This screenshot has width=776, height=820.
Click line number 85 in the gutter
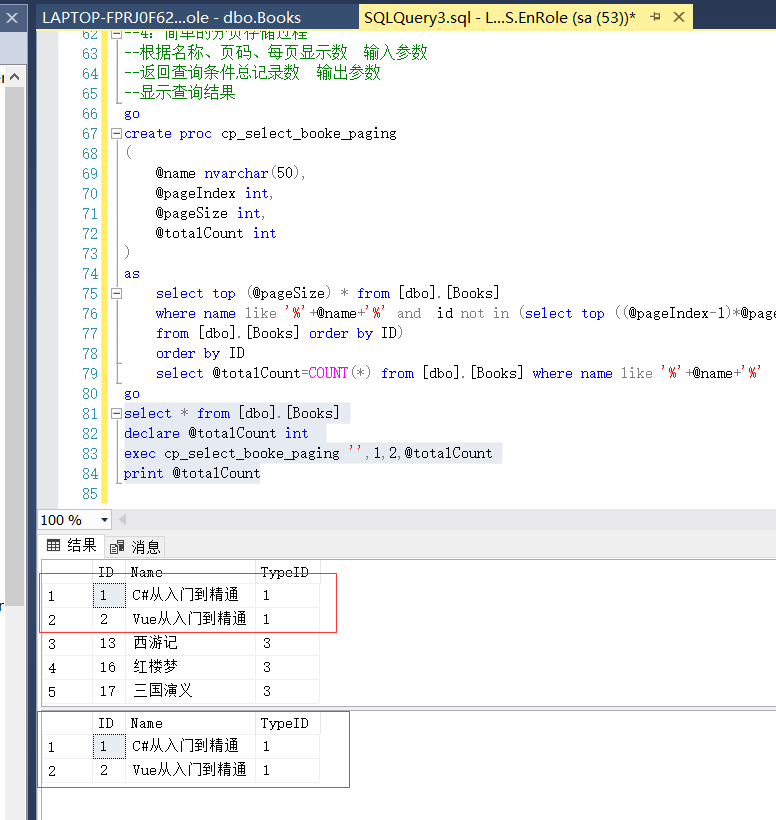89,494
